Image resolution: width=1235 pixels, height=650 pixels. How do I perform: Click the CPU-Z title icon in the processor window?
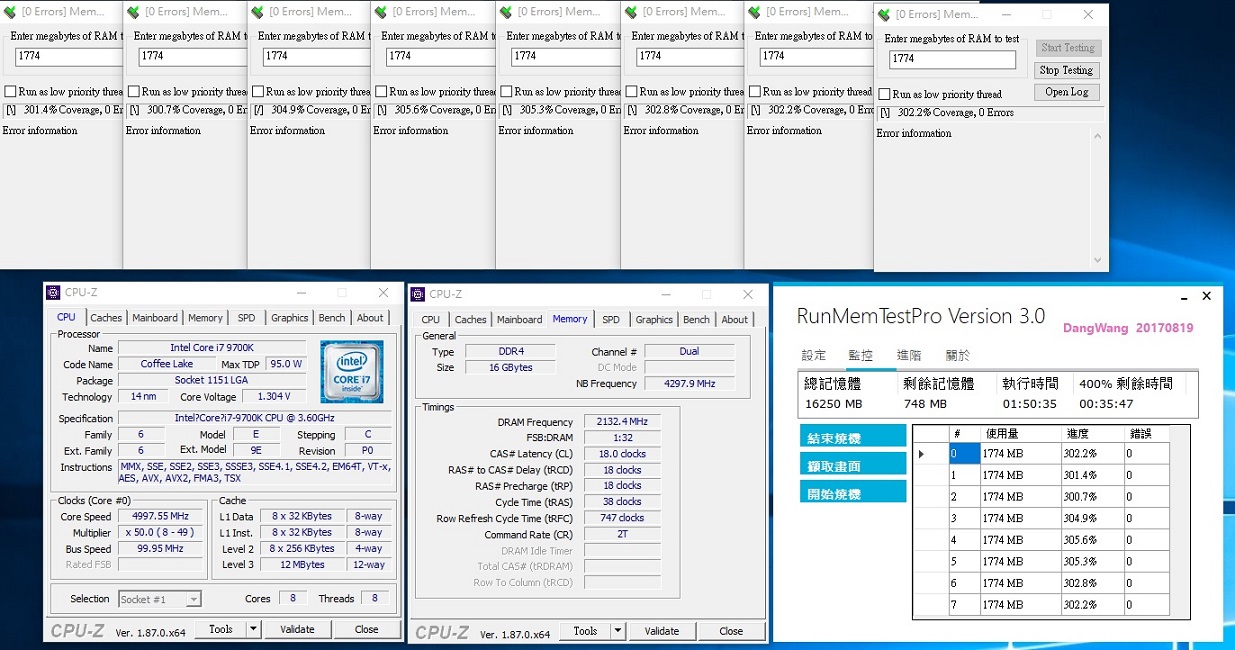coord(54,293)
